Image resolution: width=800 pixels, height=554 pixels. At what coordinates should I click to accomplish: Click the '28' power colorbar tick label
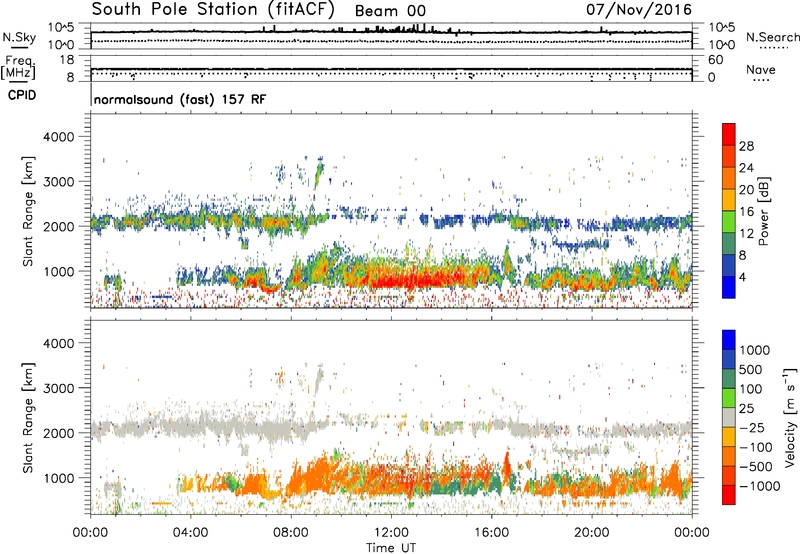point(746,146)
